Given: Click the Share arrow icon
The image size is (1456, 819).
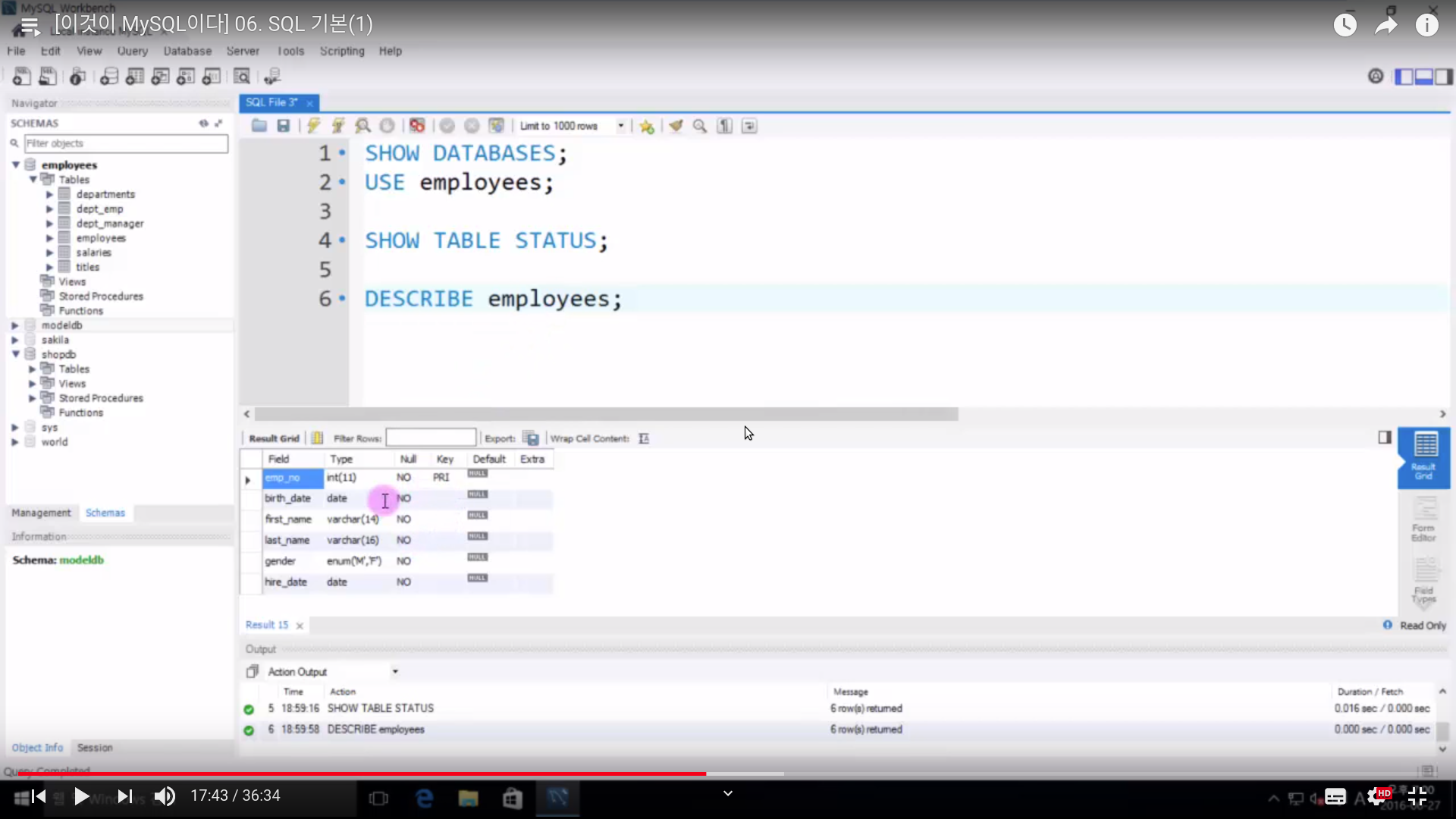Looking at the screenshot, I should tap(1386, 25).
